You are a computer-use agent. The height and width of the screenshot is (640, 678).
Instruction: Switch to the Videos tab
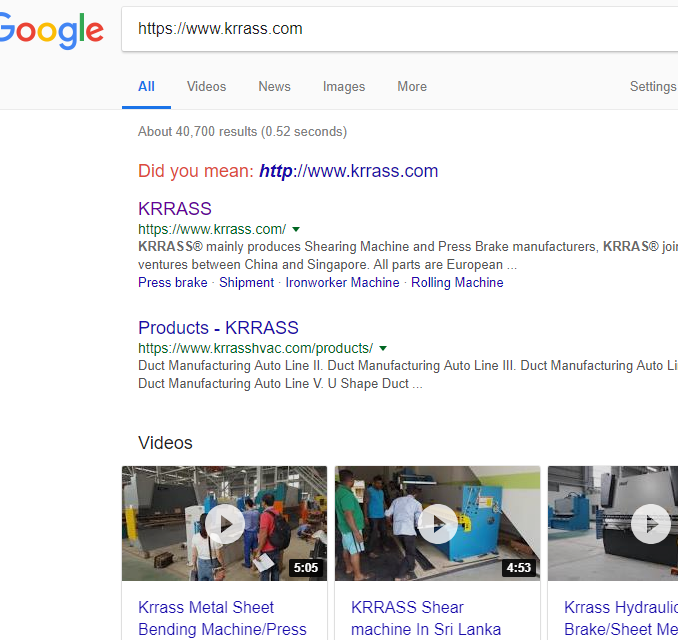click(x=206, y=86)
